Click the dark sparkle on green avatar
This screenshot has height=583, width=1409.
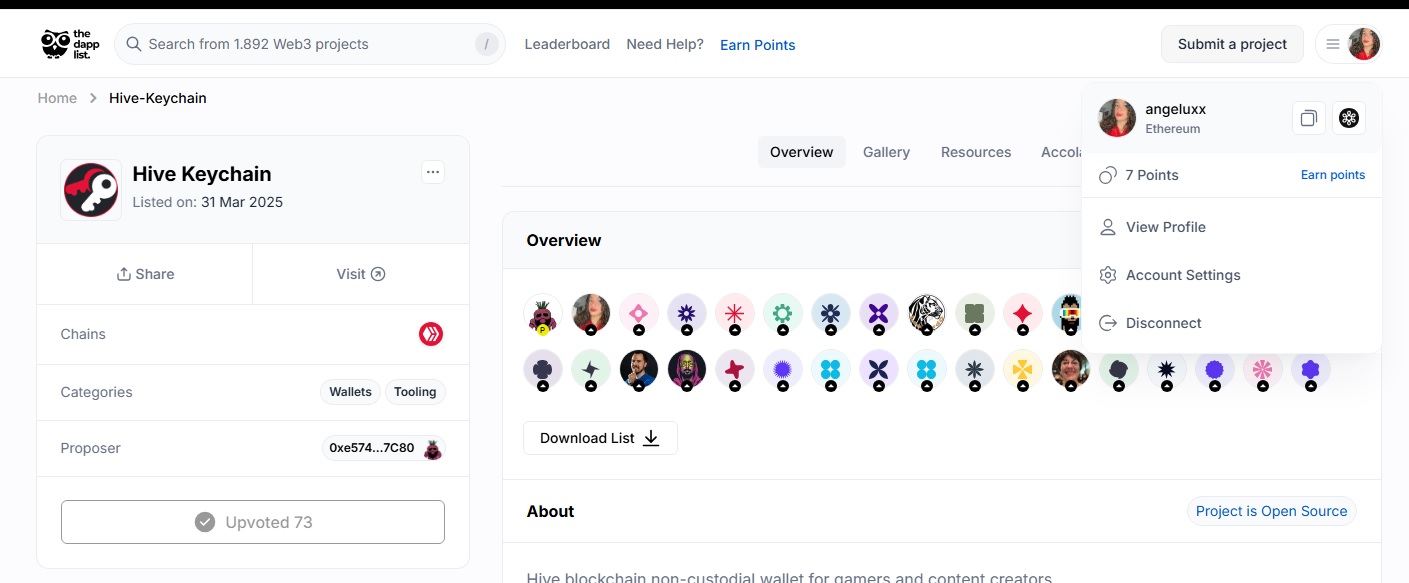(x=591, y=370)
